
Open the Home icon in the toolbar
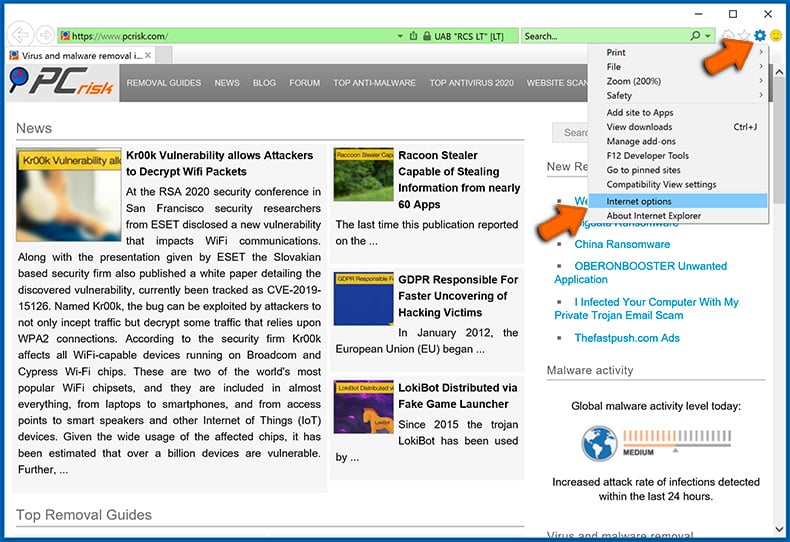(x=728, y=35)
